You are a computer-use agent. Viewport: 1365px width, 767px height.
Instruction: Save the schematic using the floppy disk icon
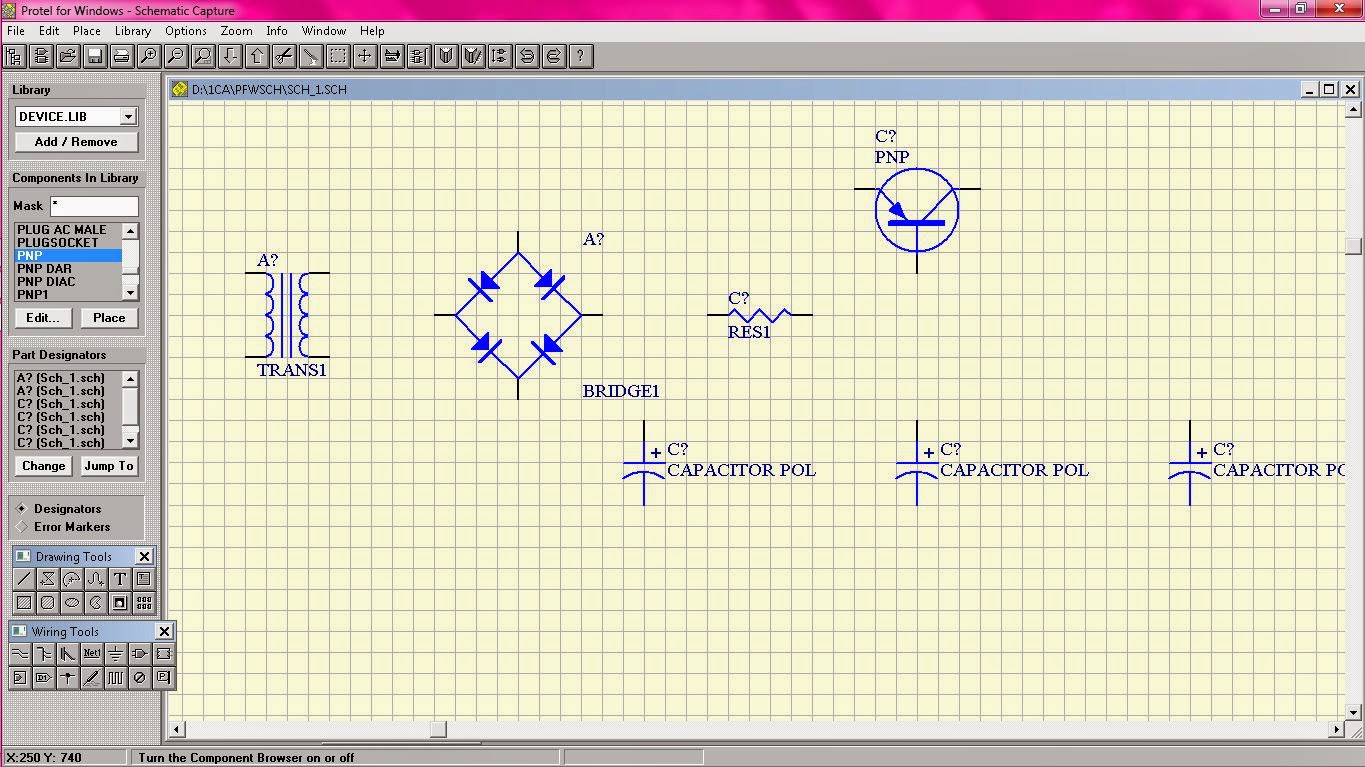(x=95, y=56)
